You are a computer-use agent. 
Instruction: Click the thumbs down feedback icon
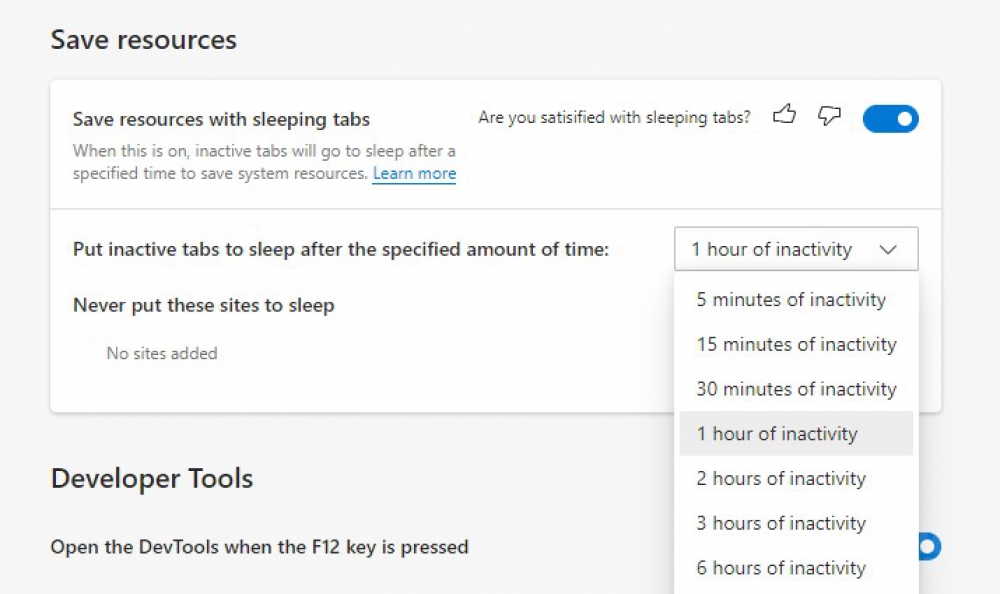829,116
